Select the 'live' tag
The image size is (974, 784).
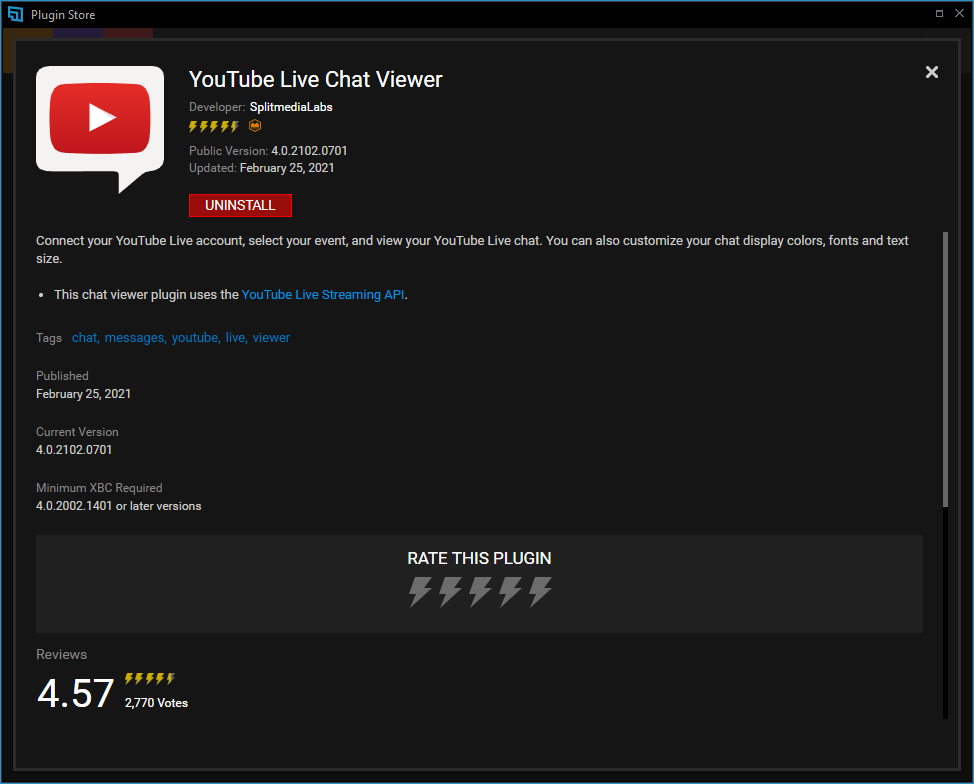pos(236,337)
